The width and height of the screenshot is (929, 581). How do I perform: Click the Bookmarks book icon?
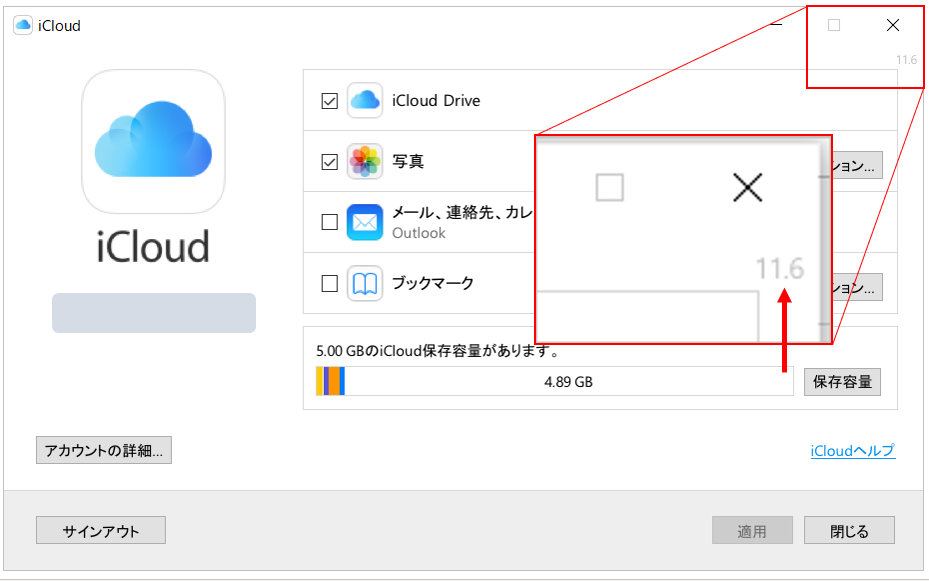click(364, 283)
